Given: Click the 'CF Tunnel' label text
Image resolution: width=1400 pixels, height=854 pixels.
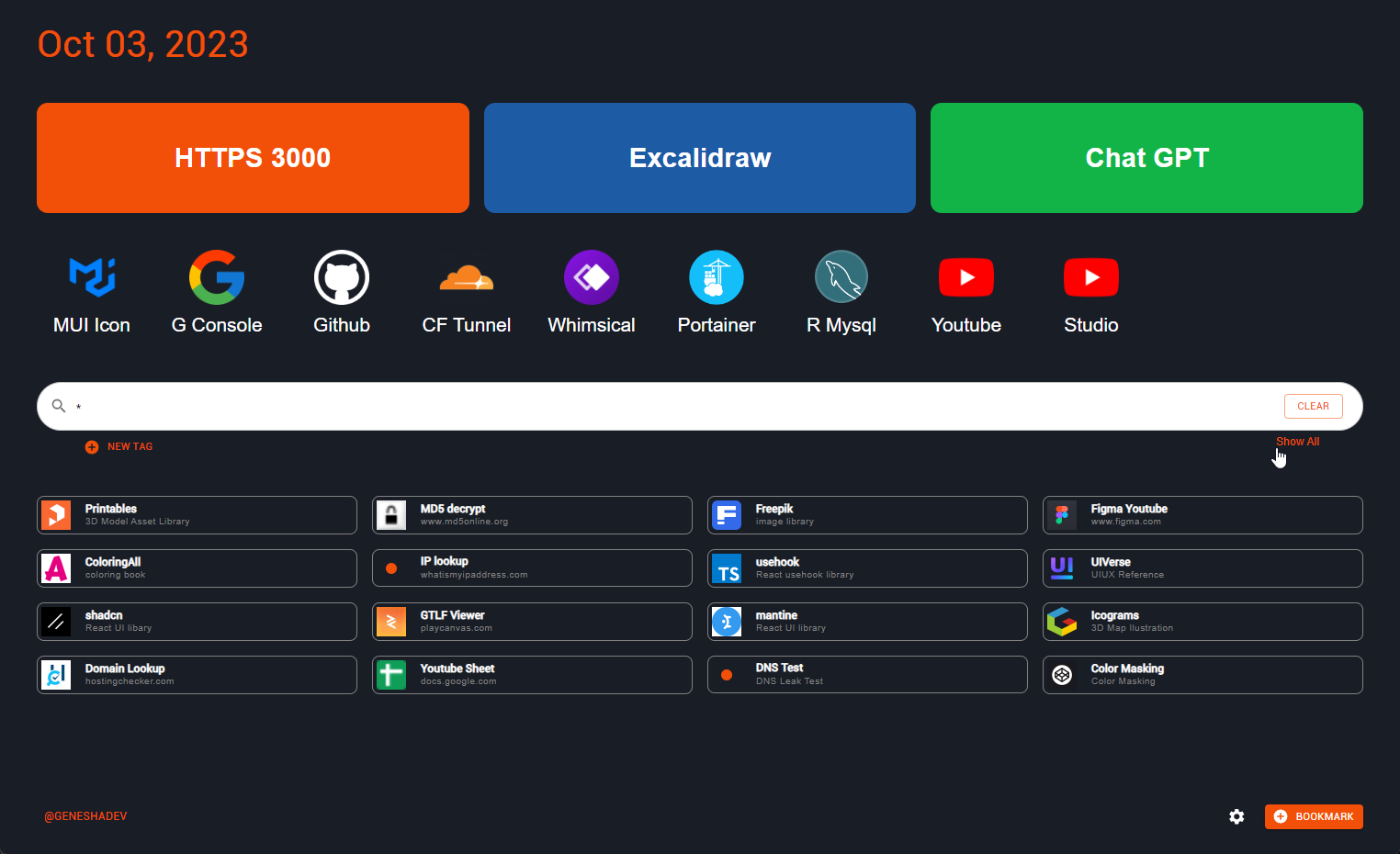Looking at the screenshot, I should click(467, 325).
